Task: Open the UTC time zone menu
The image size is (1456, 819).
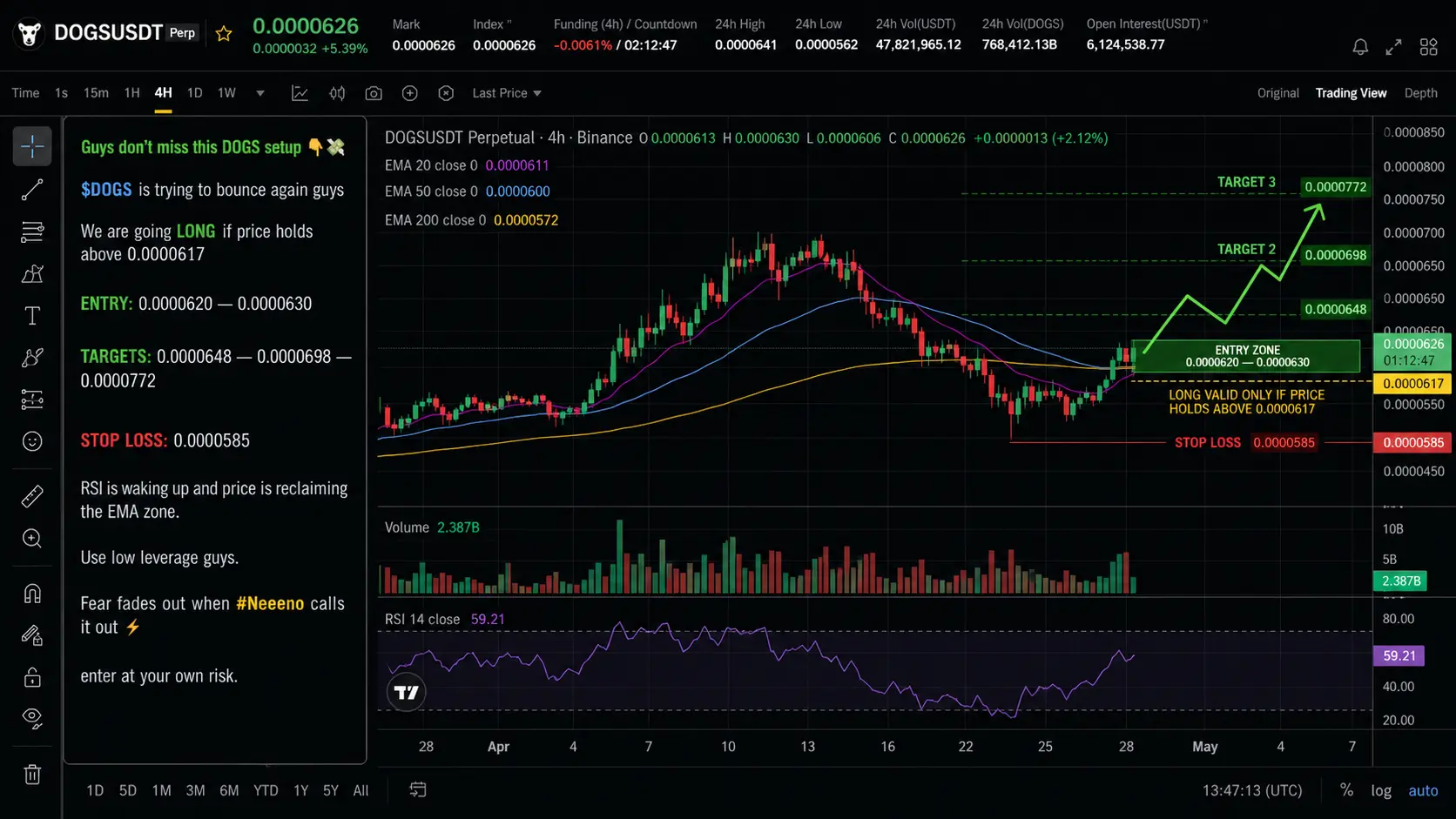Action: [x=1252, y=790]
